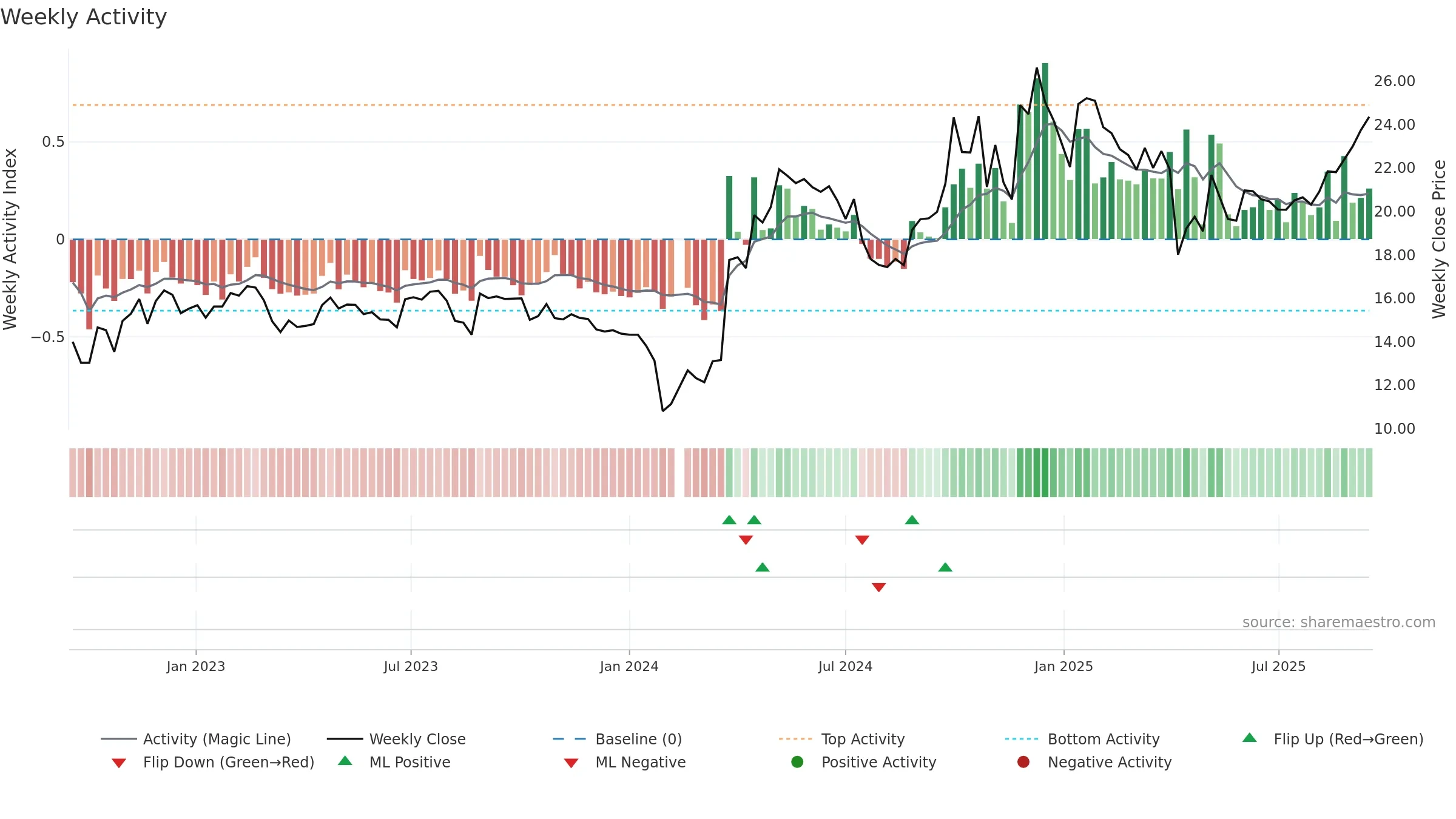
Task: Click the dark red Negative Activity circle icon
Action: (x=1023, y=762)
